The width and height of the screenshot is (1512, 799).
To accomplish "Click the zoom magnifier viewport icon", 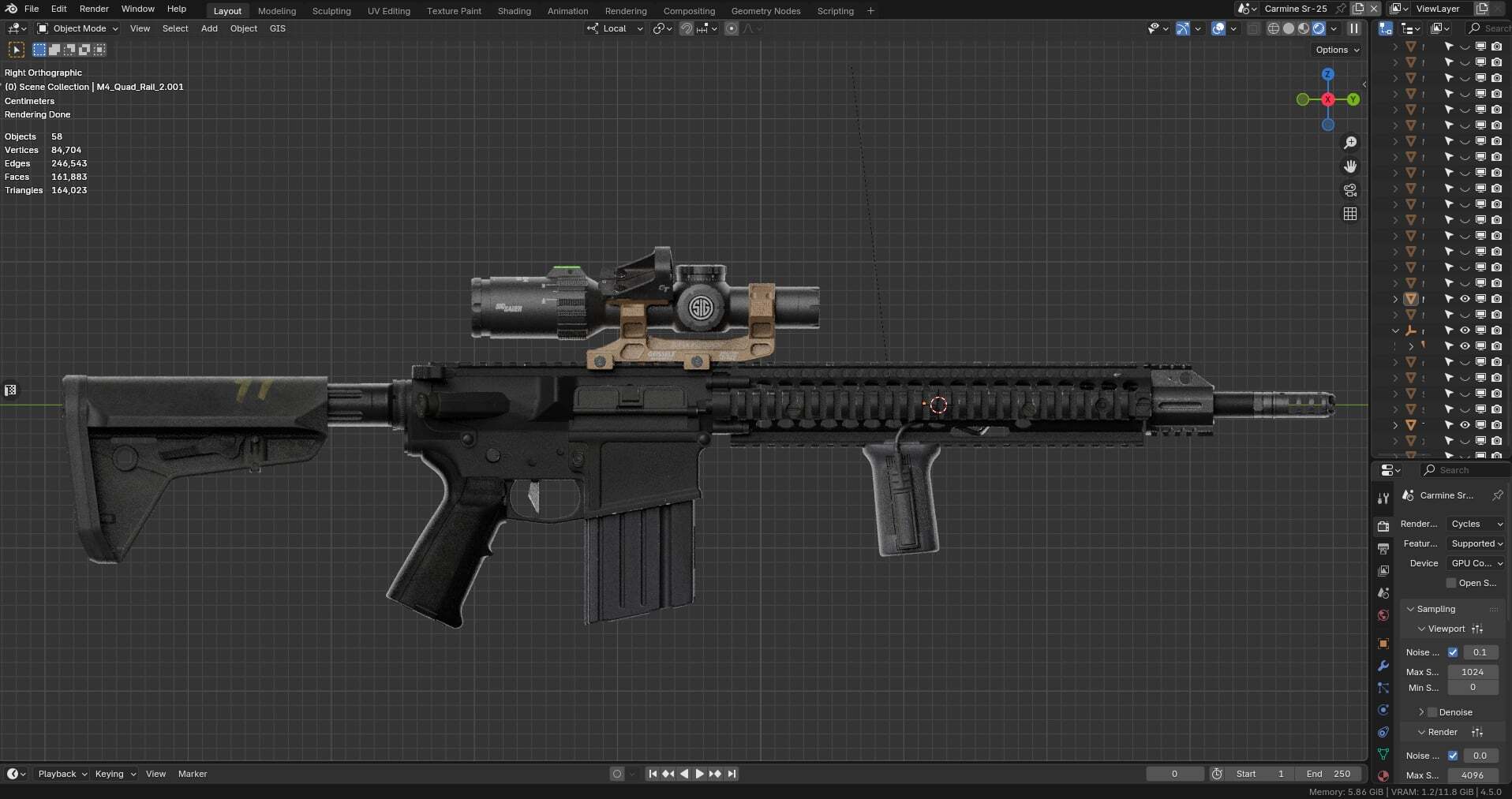I will click(x=1350, y=143).
